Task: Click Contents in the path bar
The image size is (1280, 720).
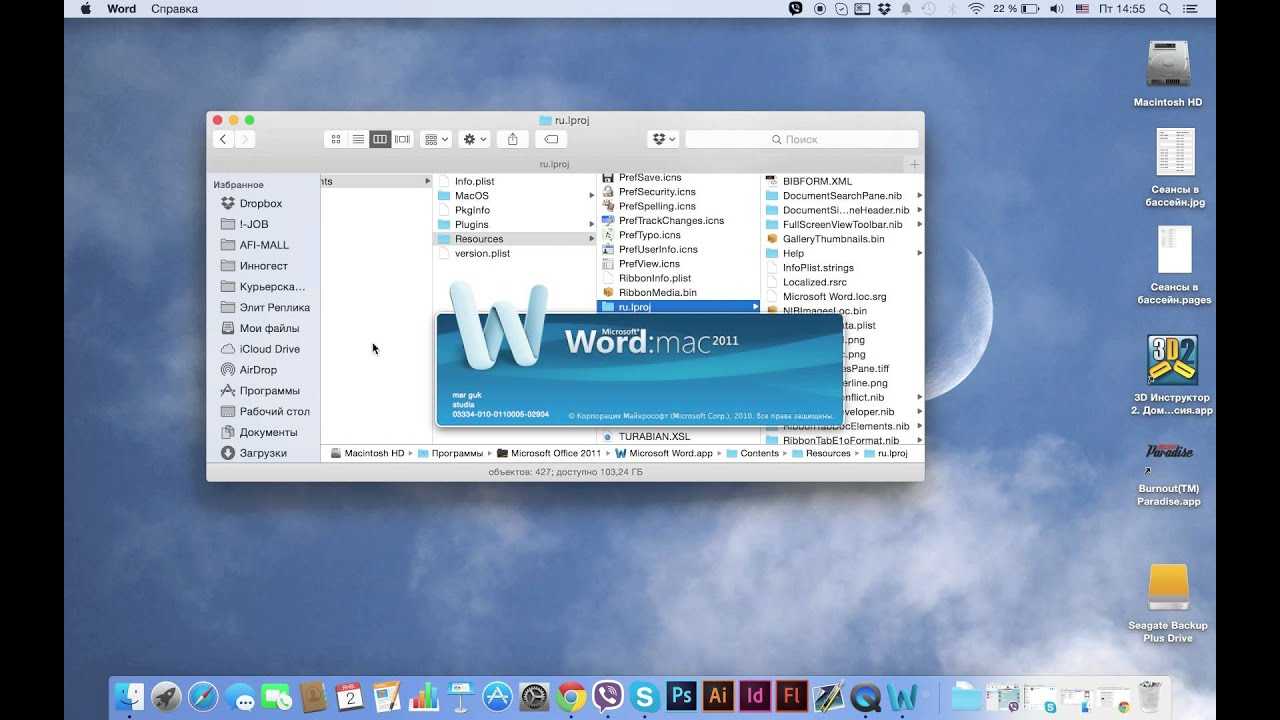Action: 752,453
